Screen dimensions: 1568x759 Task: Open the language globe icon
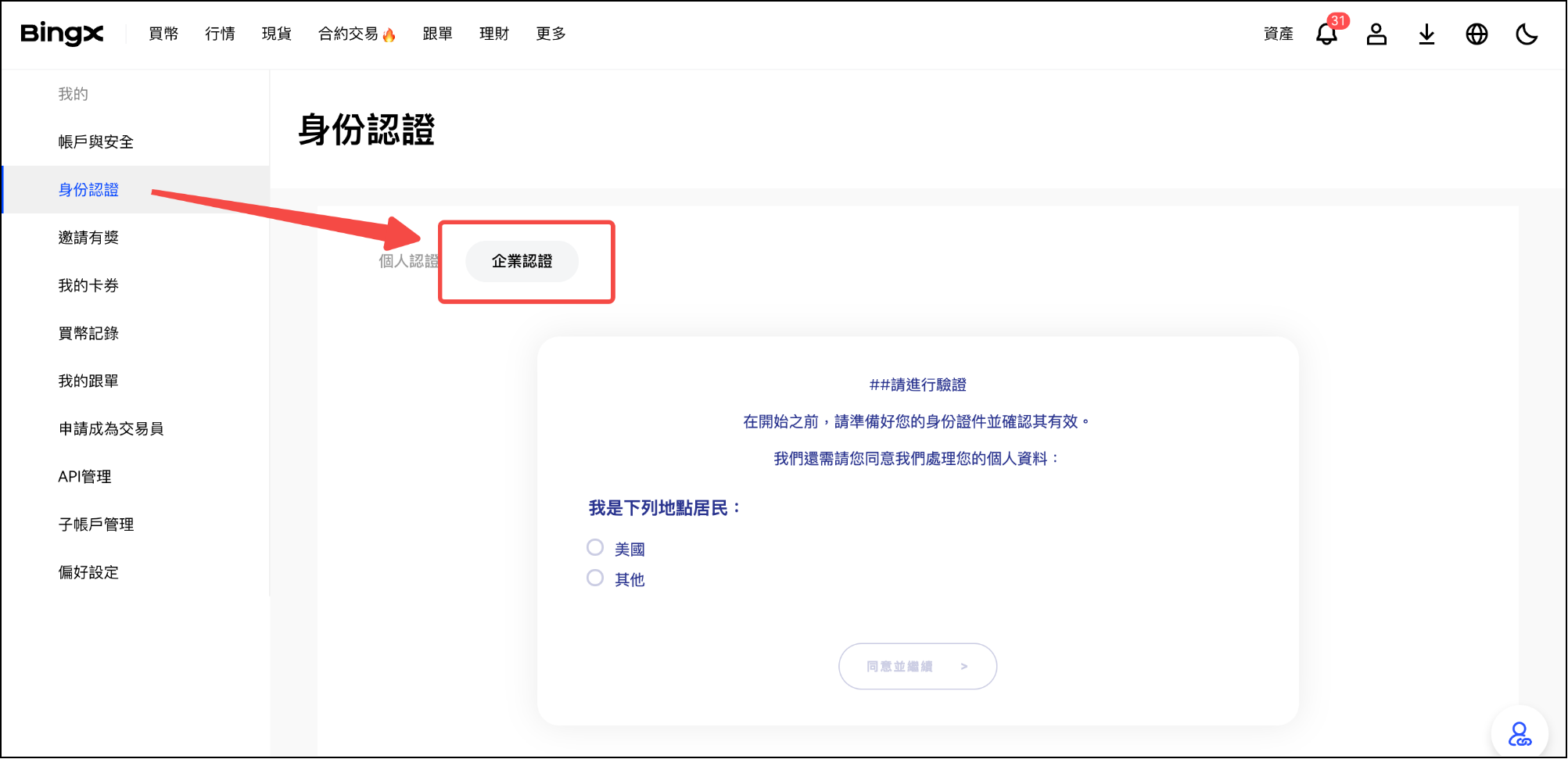coord(1477,34)
